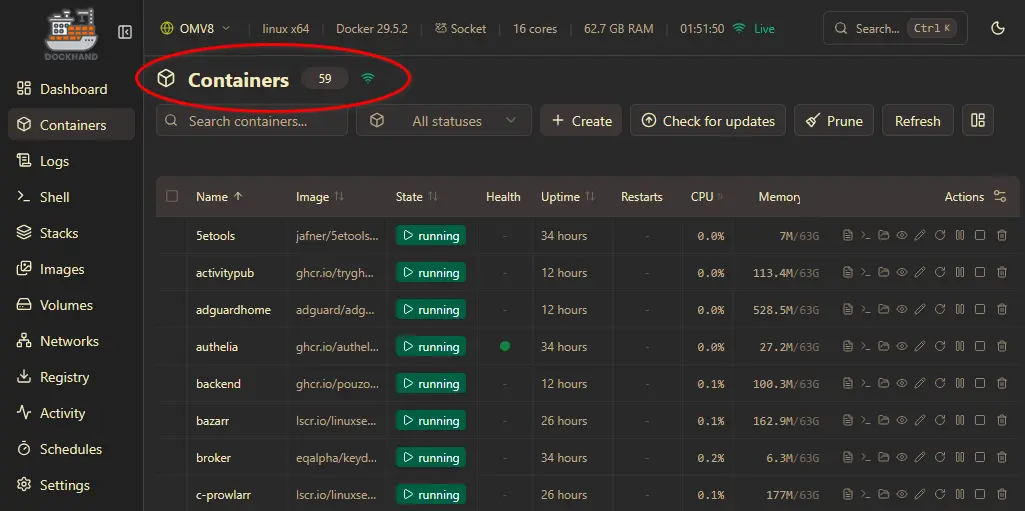Image resolution: width=1025 pixels, height=511 pixels.
Task: Inspect the 5etools container via eye icon
Action: pyautogui.click(x=901, y=235)
